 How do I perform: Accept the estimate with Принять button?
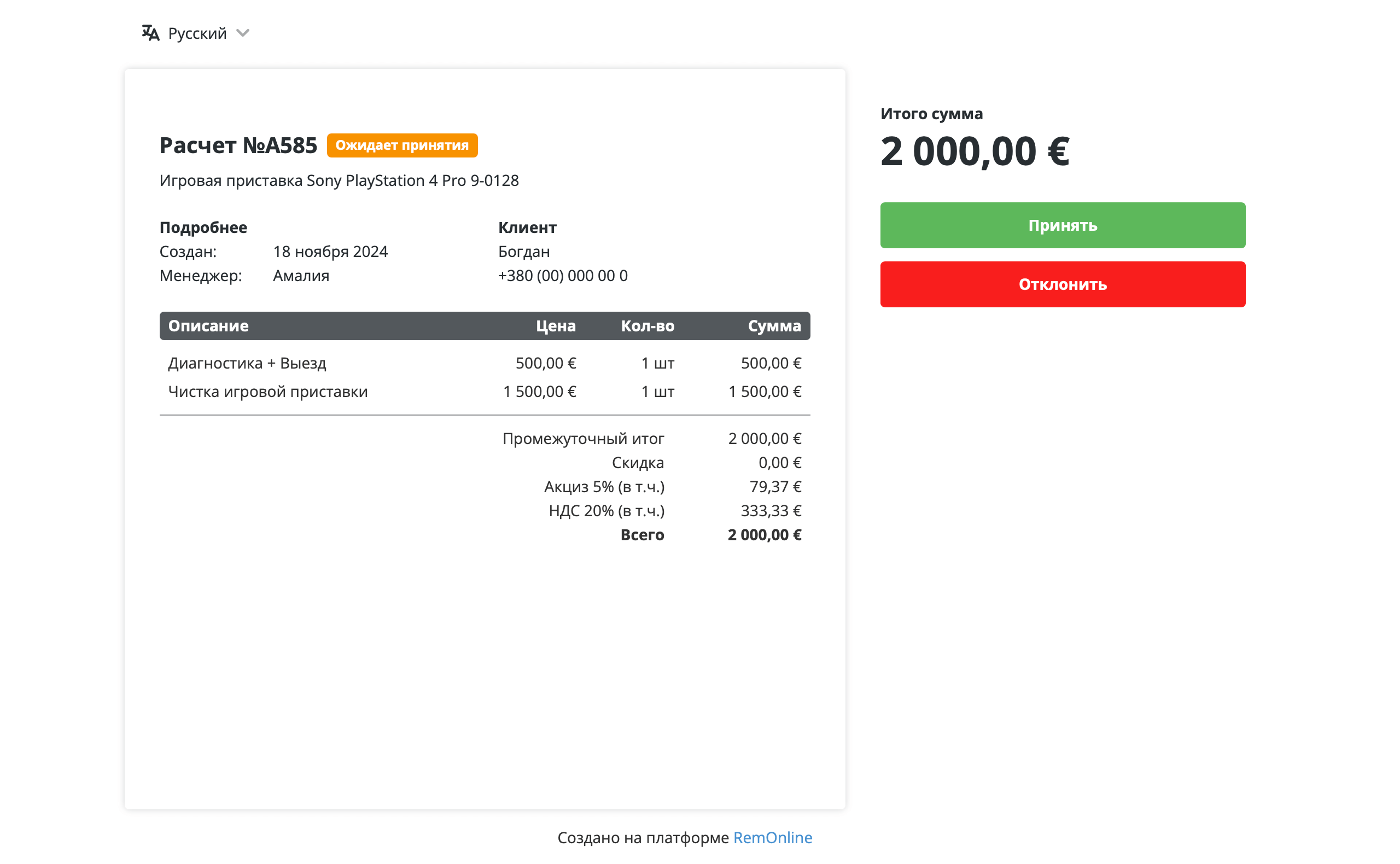pyautogui.click(x=1062, y=225)
